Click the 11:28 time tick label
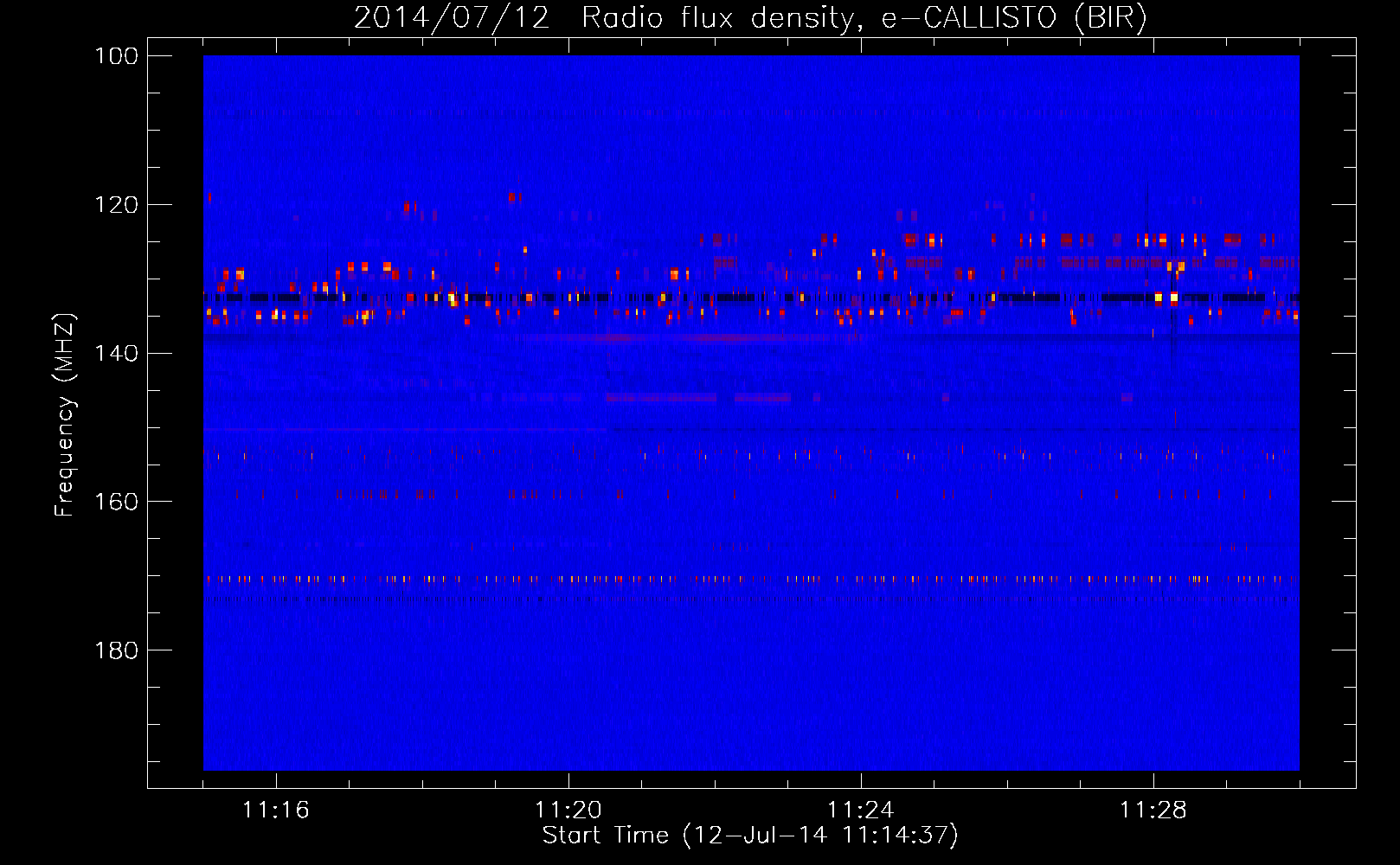Screen dimensions: 1400x865 click(x=1153, y=810)
